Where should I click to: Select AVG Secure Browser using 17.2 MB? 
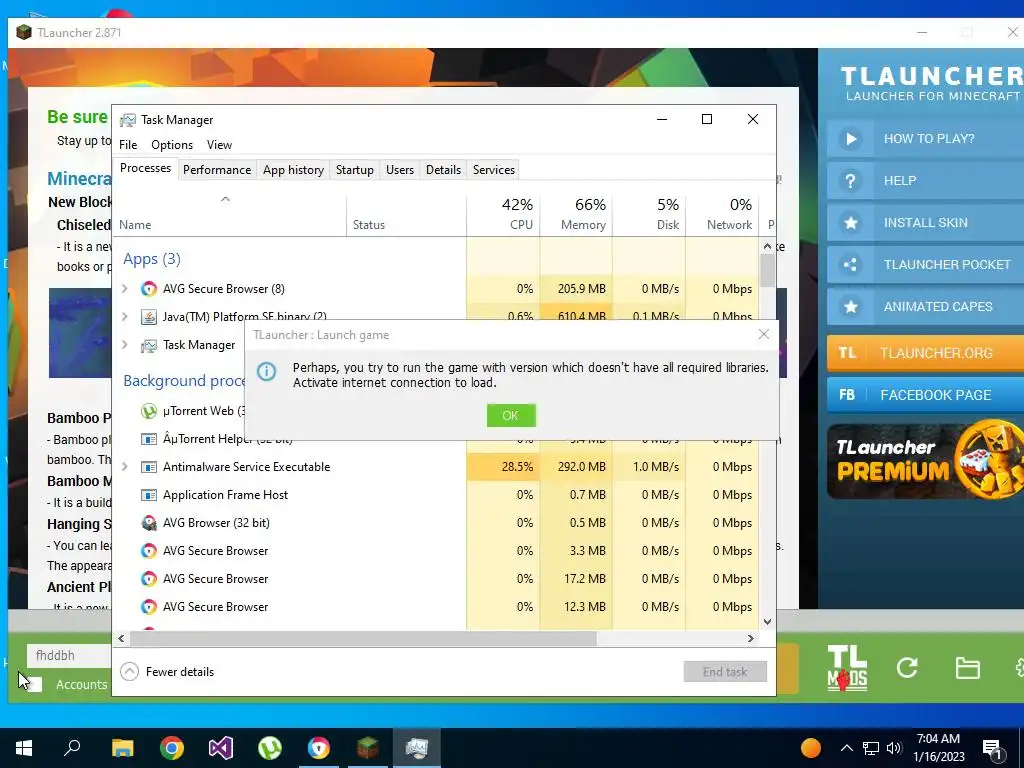coord(436,579)
